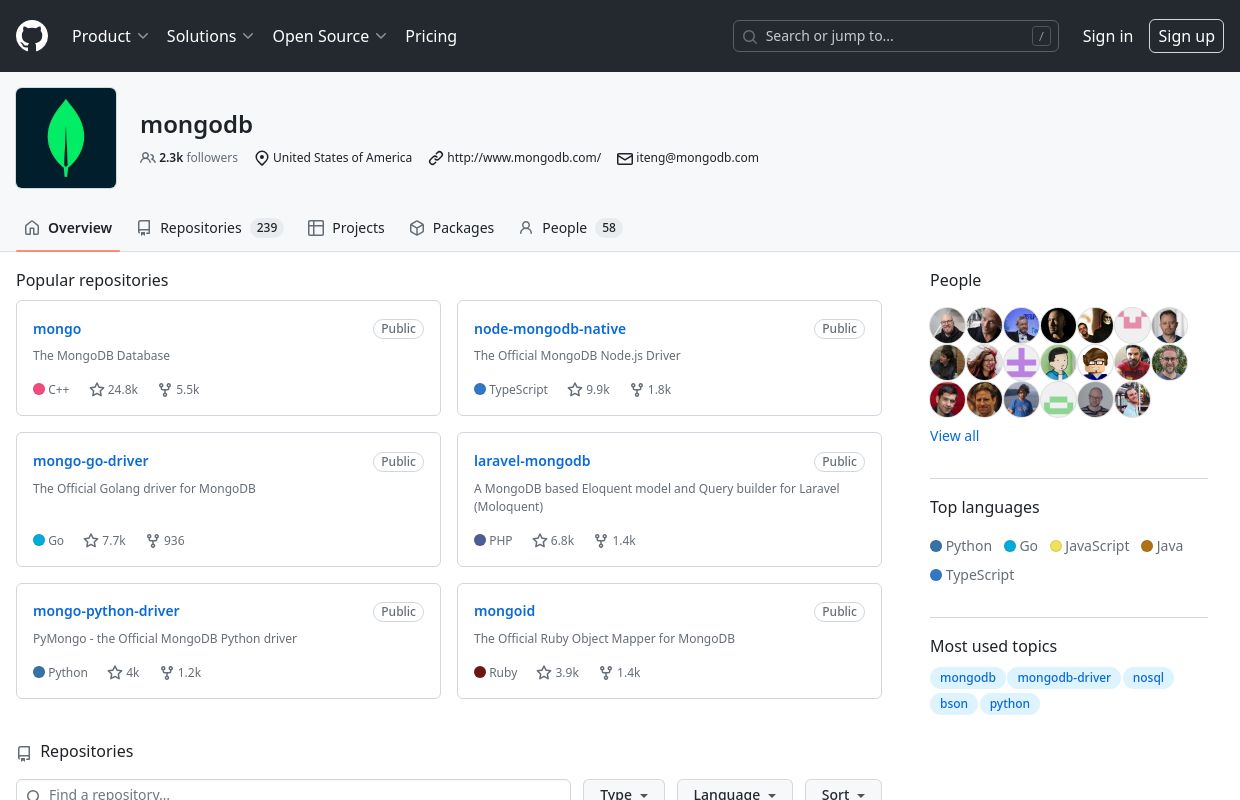This screenshot has height=800, width=1240.
Task: Click star count 6.8k on laravel-mongodb
Action: tap(554, 540)
